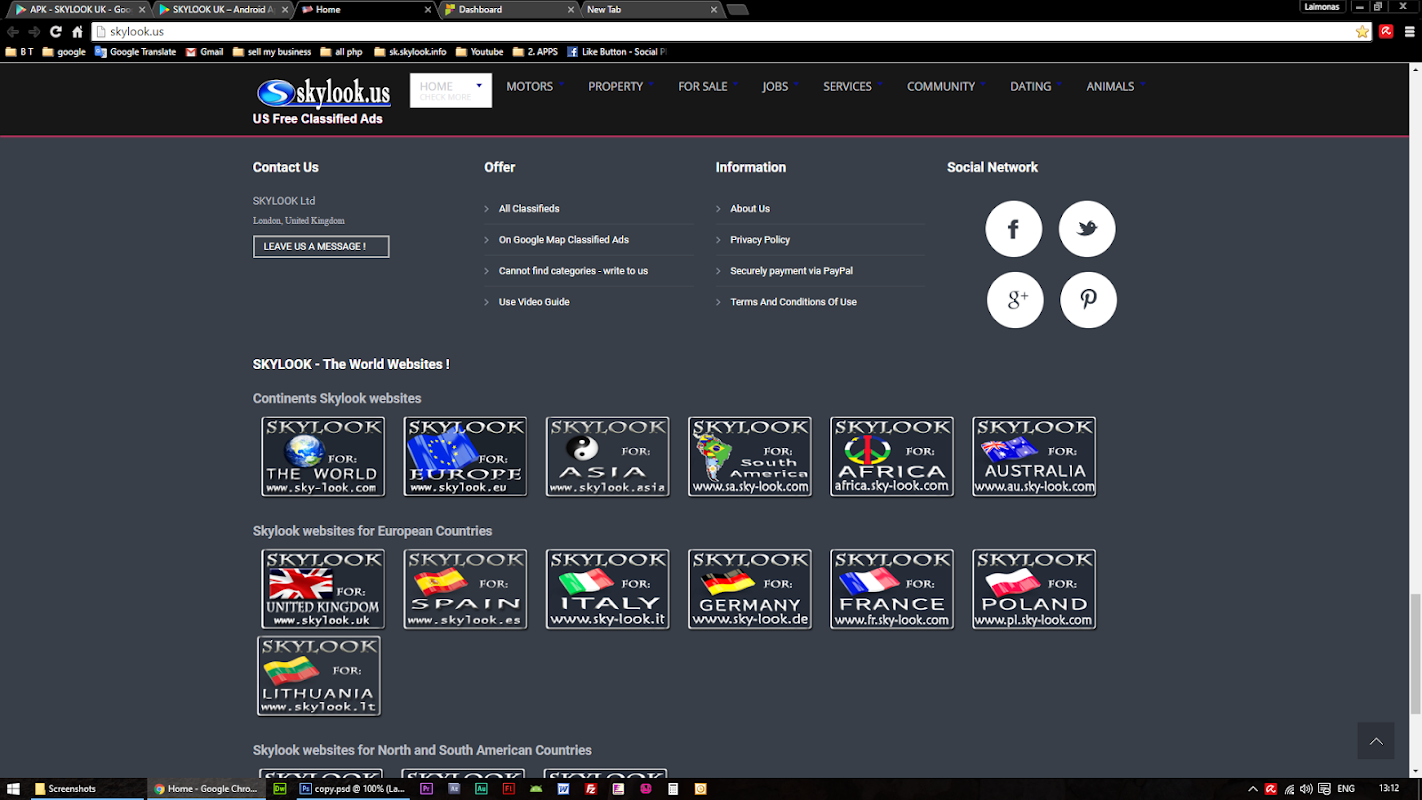Open After Effects from the taskbar
The width and height of the screenshot is (1422, 800).
pyautogui.click(x=454, y=789)
